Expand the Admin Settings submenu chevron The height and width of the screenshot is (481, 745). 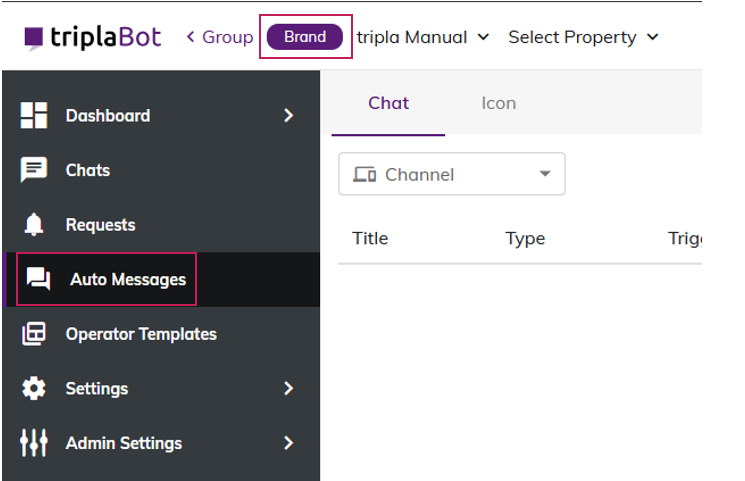288,443
